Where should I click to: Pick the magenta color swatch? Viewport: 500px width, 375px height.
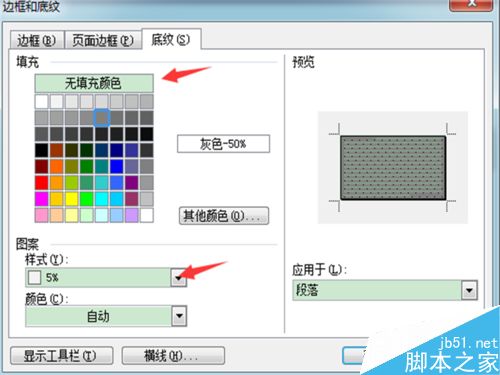[x=42, y=199]
